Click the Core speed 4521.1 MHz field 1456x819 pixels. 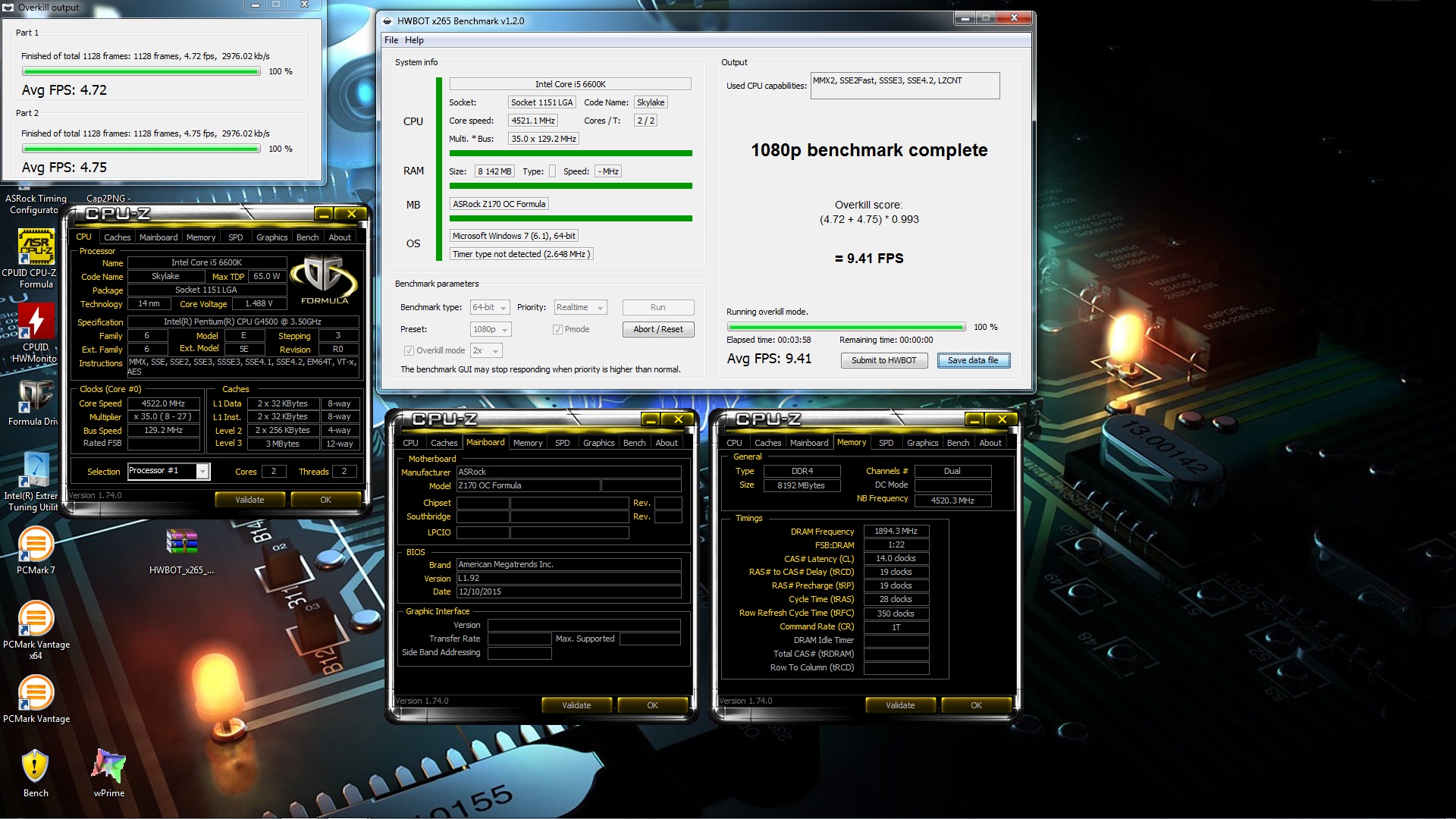tap(533, 121)
